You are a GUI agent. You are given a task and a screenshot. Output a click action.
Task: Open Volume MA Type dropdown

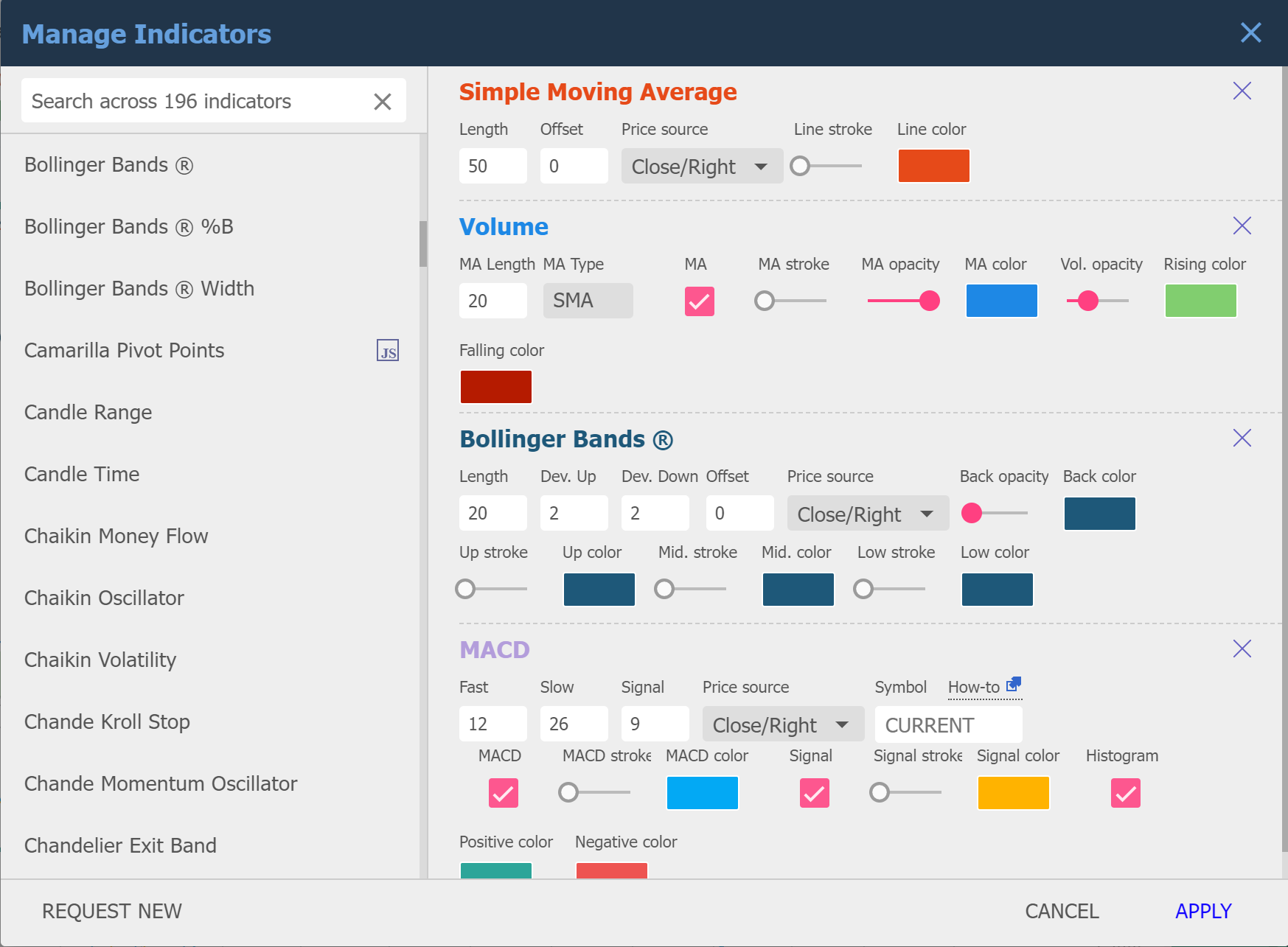(588, 301)
